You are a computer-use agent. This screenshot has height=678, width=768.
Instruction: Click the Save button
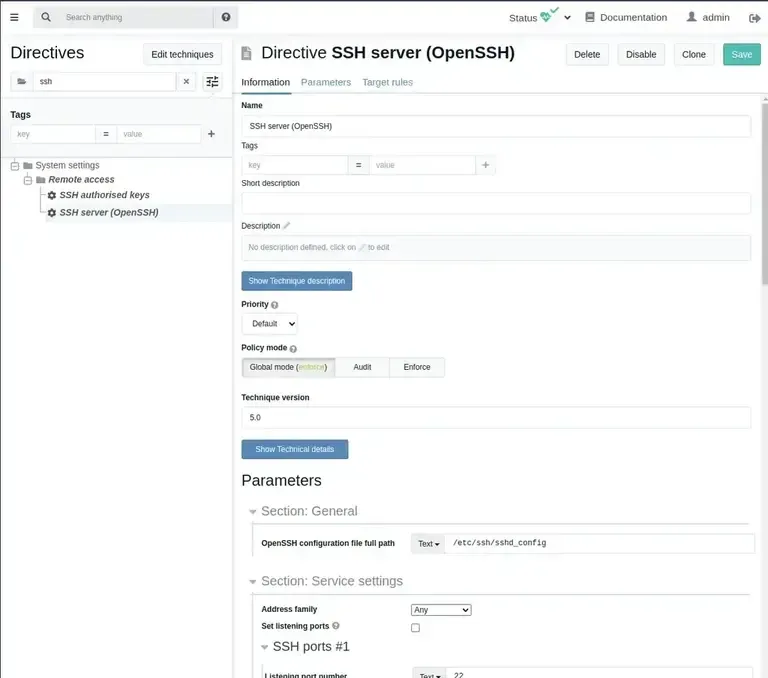742,54
